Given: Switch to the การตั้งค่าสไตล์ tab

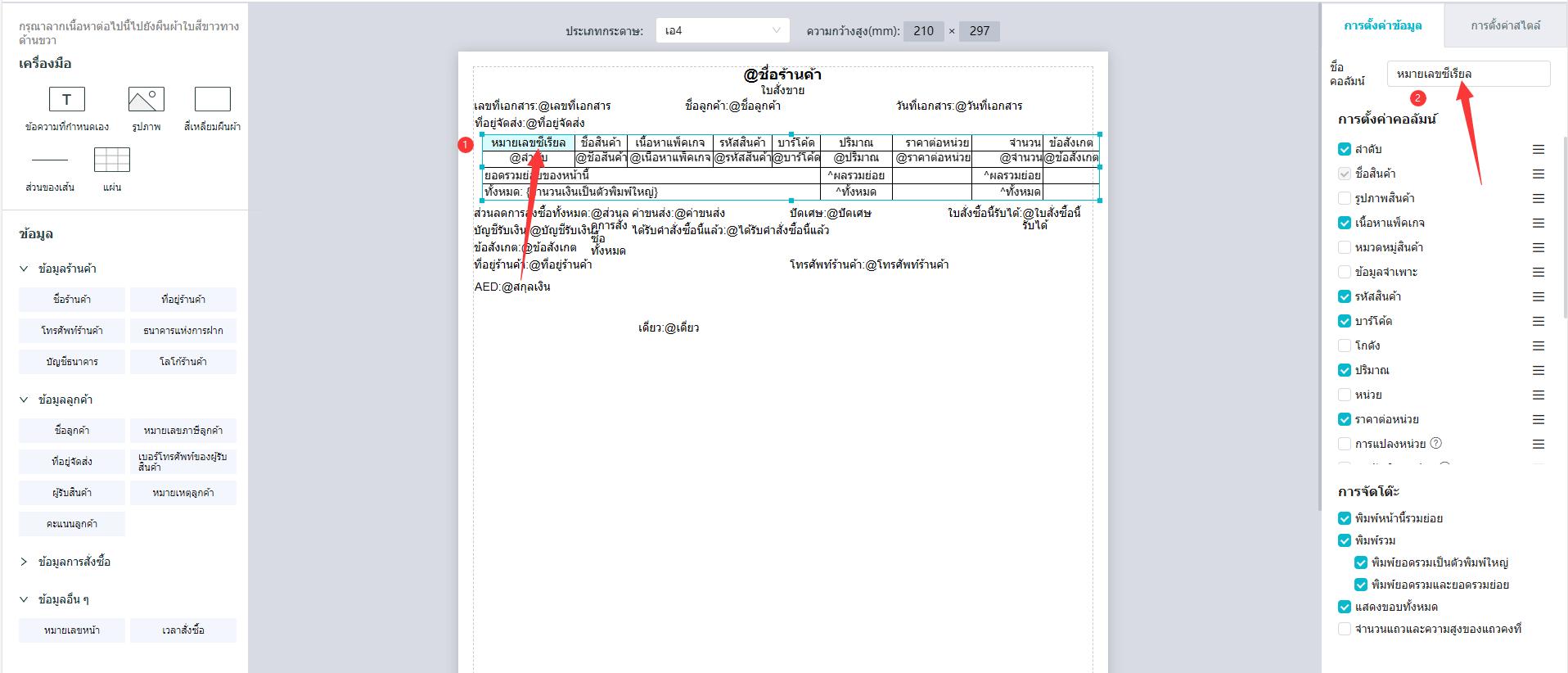Looking at the screenshot, I should 1504,25.
